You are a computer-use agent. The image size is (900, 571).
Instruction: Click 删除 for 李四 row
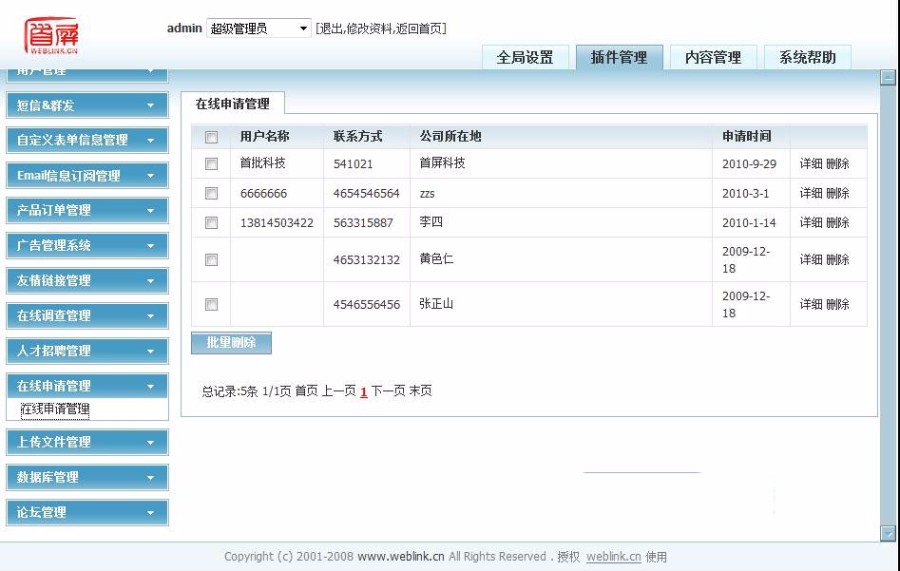click(x=838, y=222)
